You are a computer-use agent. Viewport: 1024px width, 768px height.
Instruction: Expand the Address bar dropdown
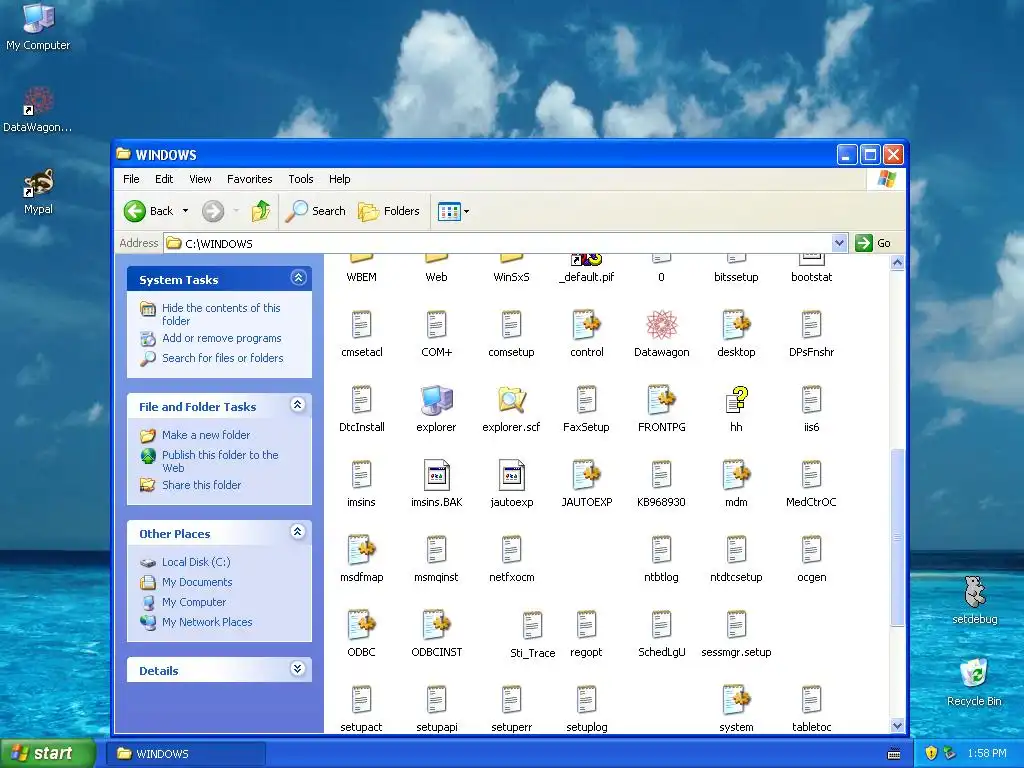pyautogui.click(x=840, y=243)
